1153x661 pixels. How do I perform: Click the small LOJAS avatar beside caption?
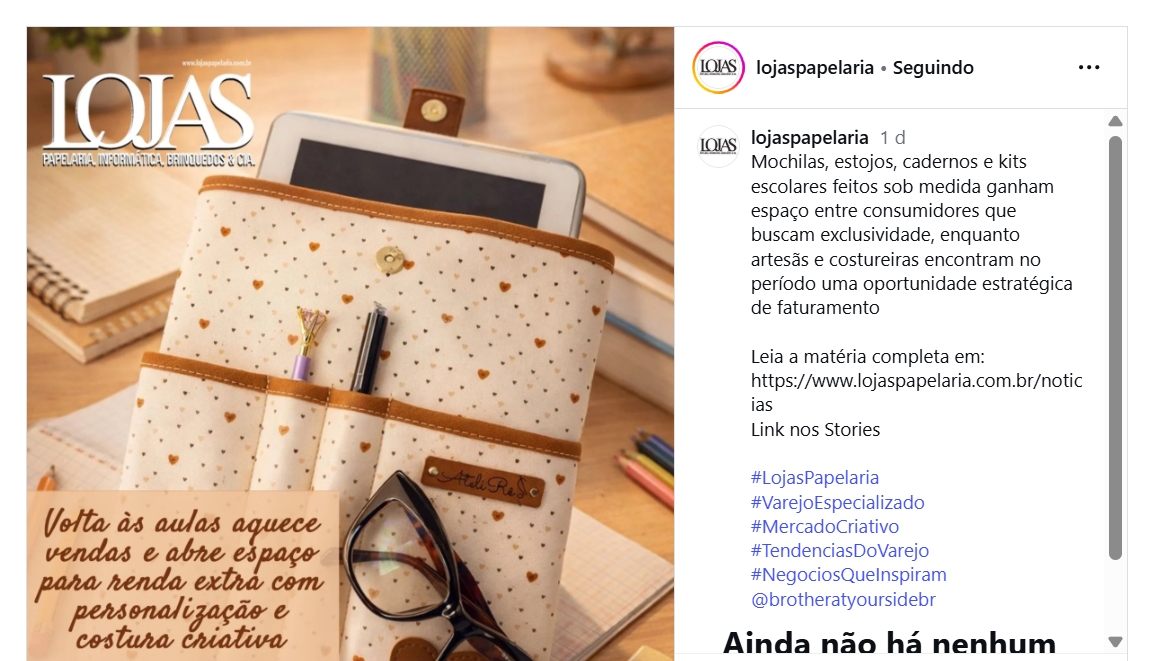[718, 146]
